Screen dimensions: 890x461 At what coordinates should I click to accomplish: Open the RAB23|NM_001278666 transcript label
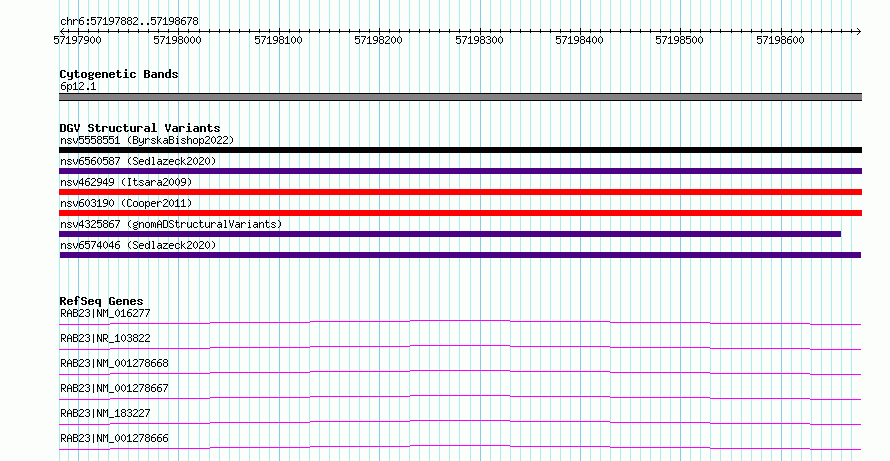coord(114,438)
